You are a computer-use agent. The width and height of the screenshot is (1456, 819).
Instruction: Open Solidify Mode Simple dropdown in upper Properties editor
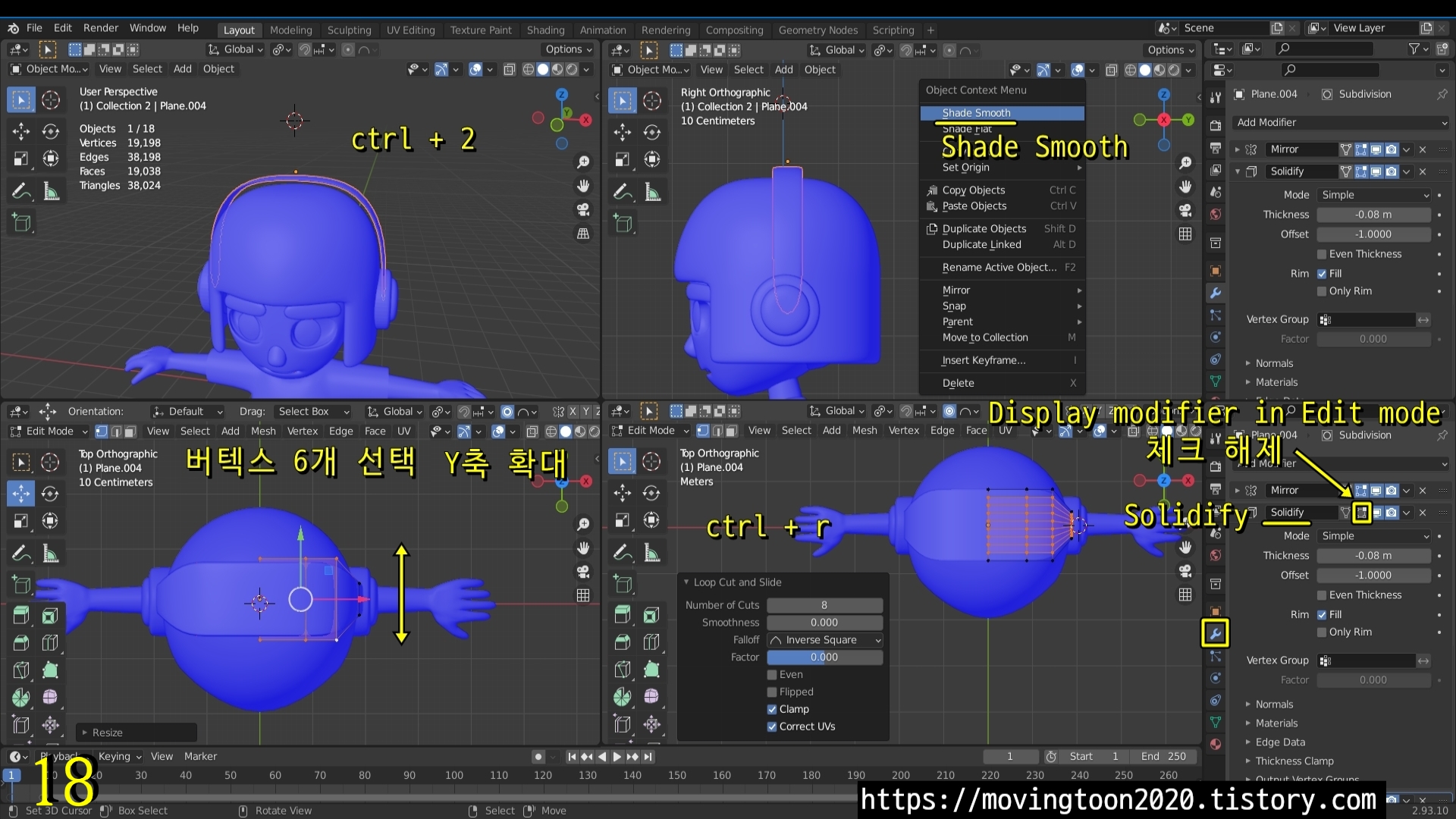point(1375,195)
